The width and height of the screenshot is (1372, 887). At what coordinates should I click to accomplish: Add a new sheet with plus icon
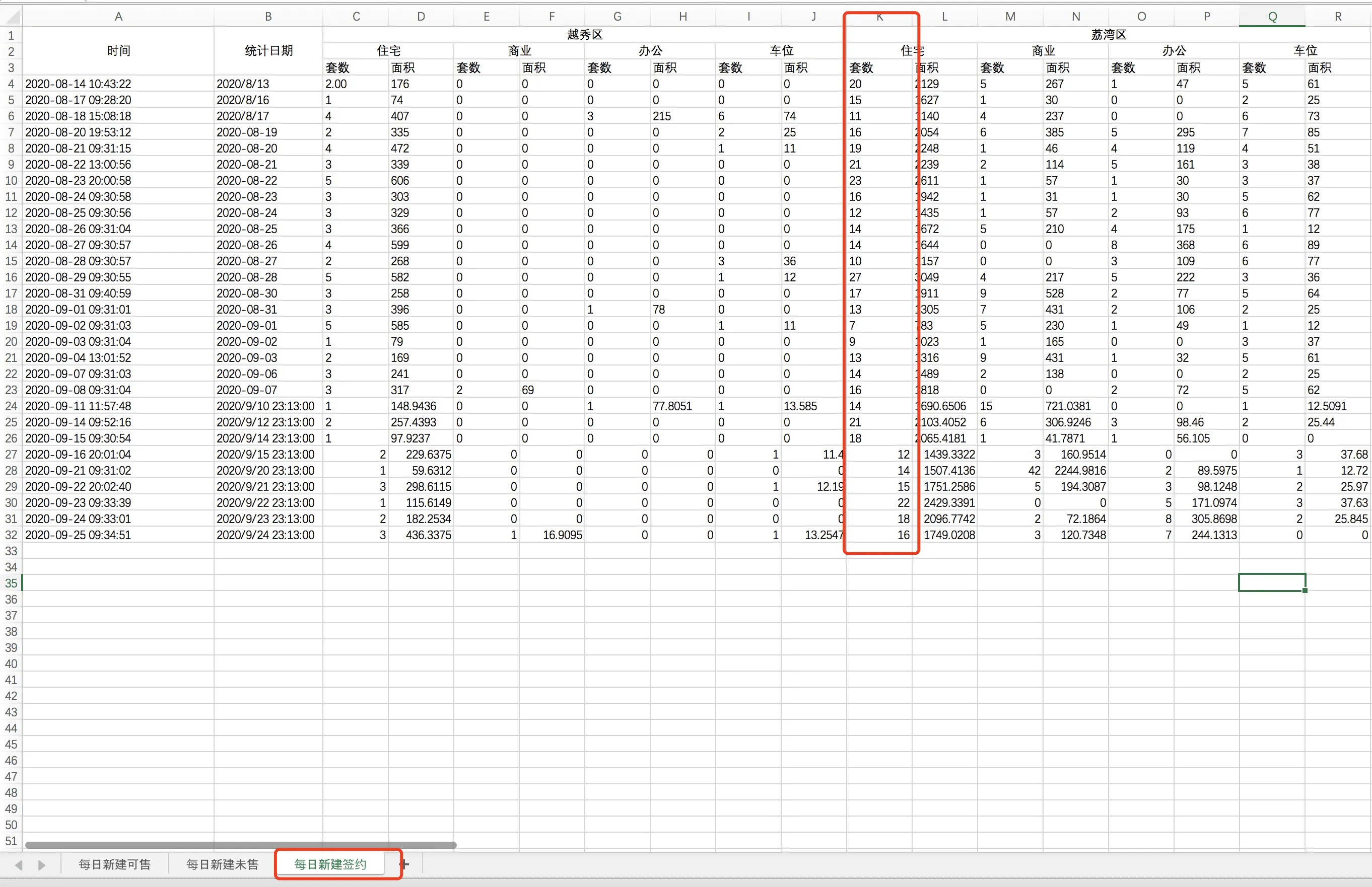tap(404, 864)
